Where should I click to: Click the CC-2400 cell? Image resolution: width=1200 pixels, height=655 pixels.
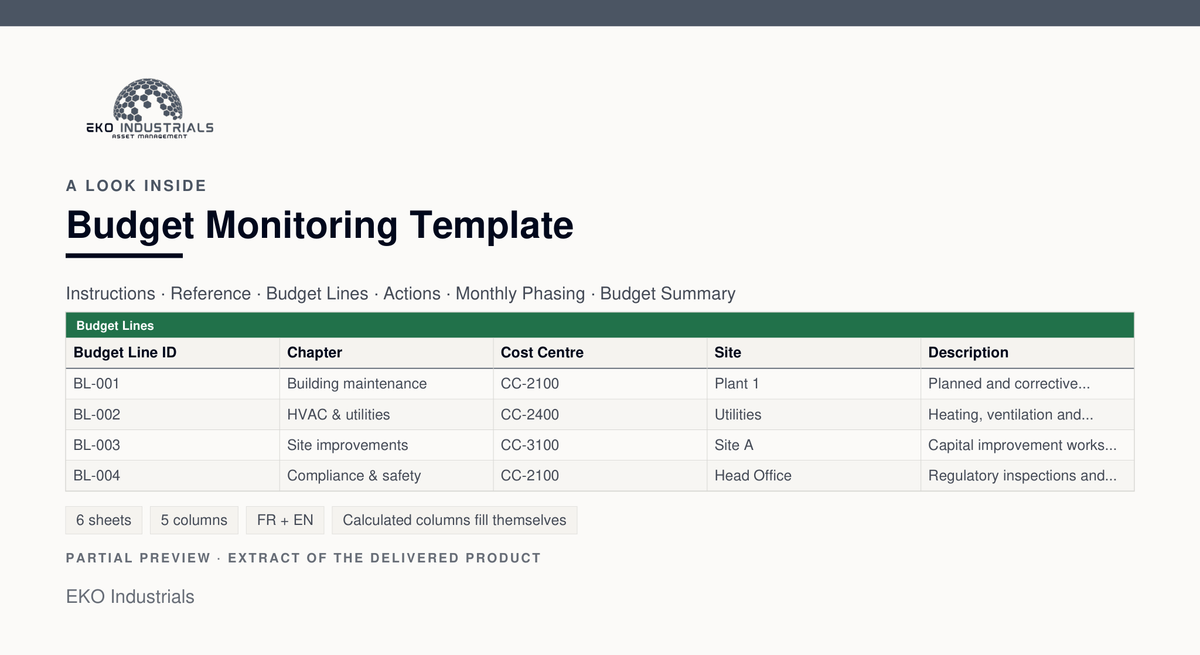[x=600, y=415]
